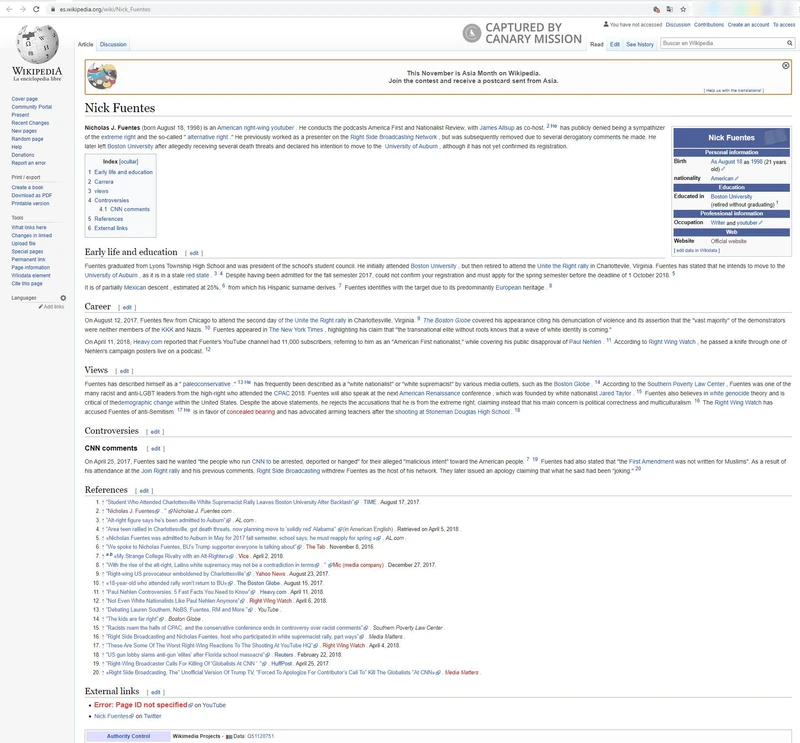Click Create an account link
The width and height of the screenshot is (800, 743).
748,24
